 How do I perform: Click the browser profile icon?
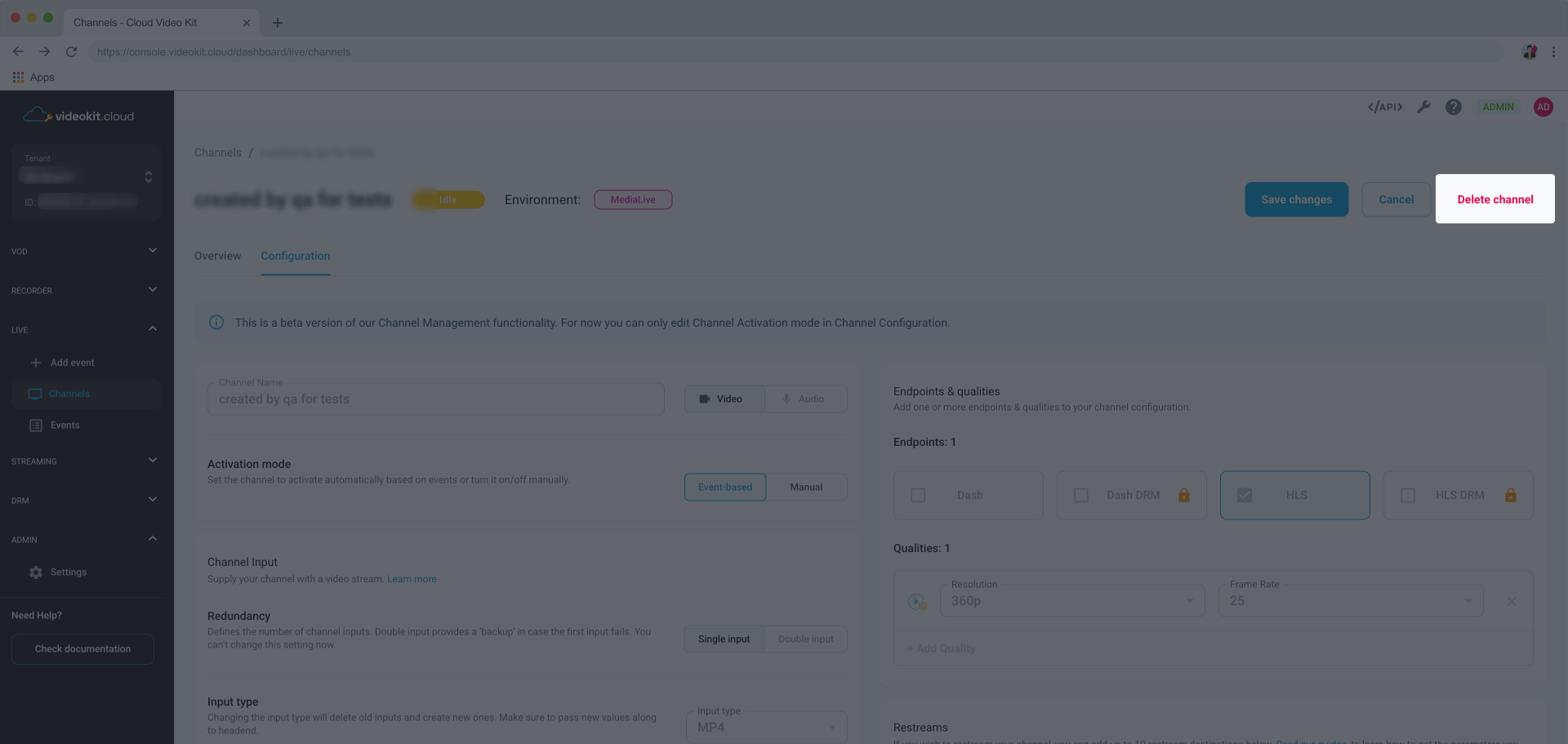[1530, 51]
